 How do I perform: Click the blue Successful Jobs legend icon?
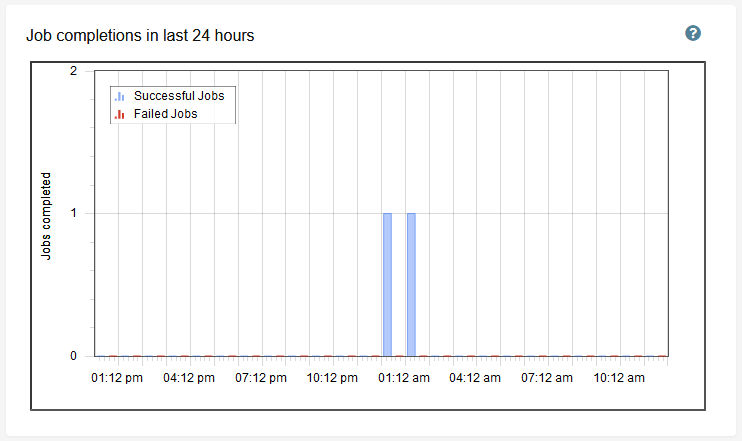point(120,97)
